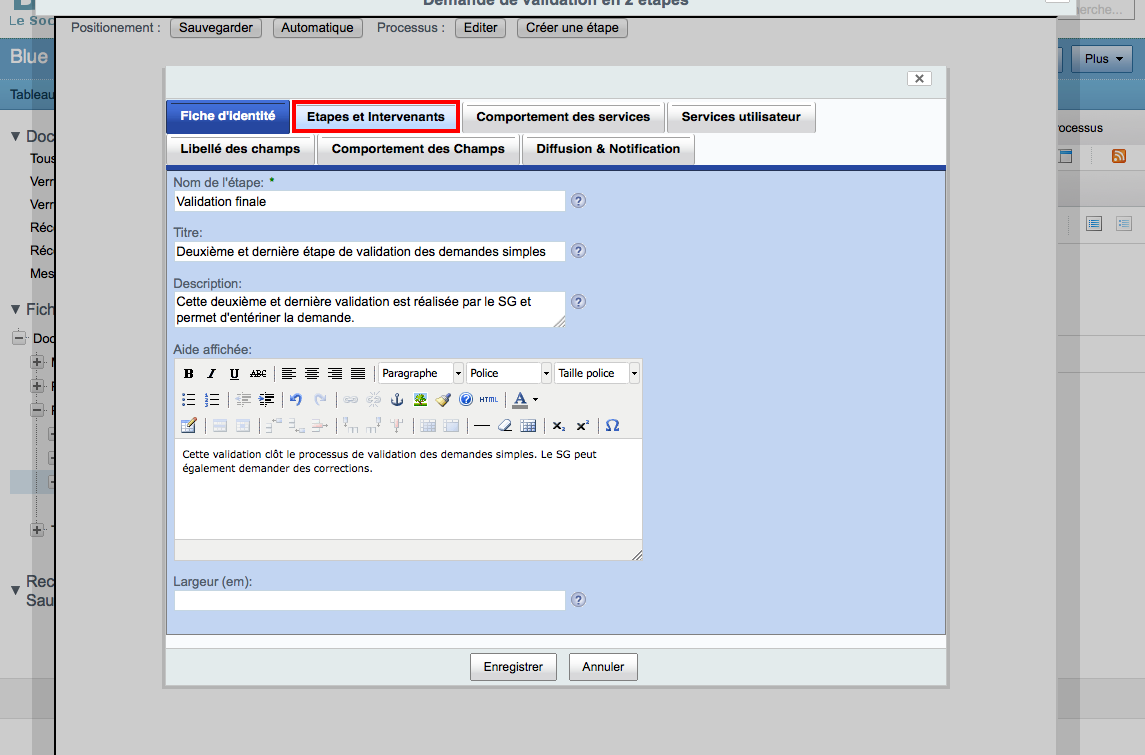Collapse the 'Fich' section triangle in background sidebar
1145x755 pixels.
pyautogui.click(x=15, y=310)
